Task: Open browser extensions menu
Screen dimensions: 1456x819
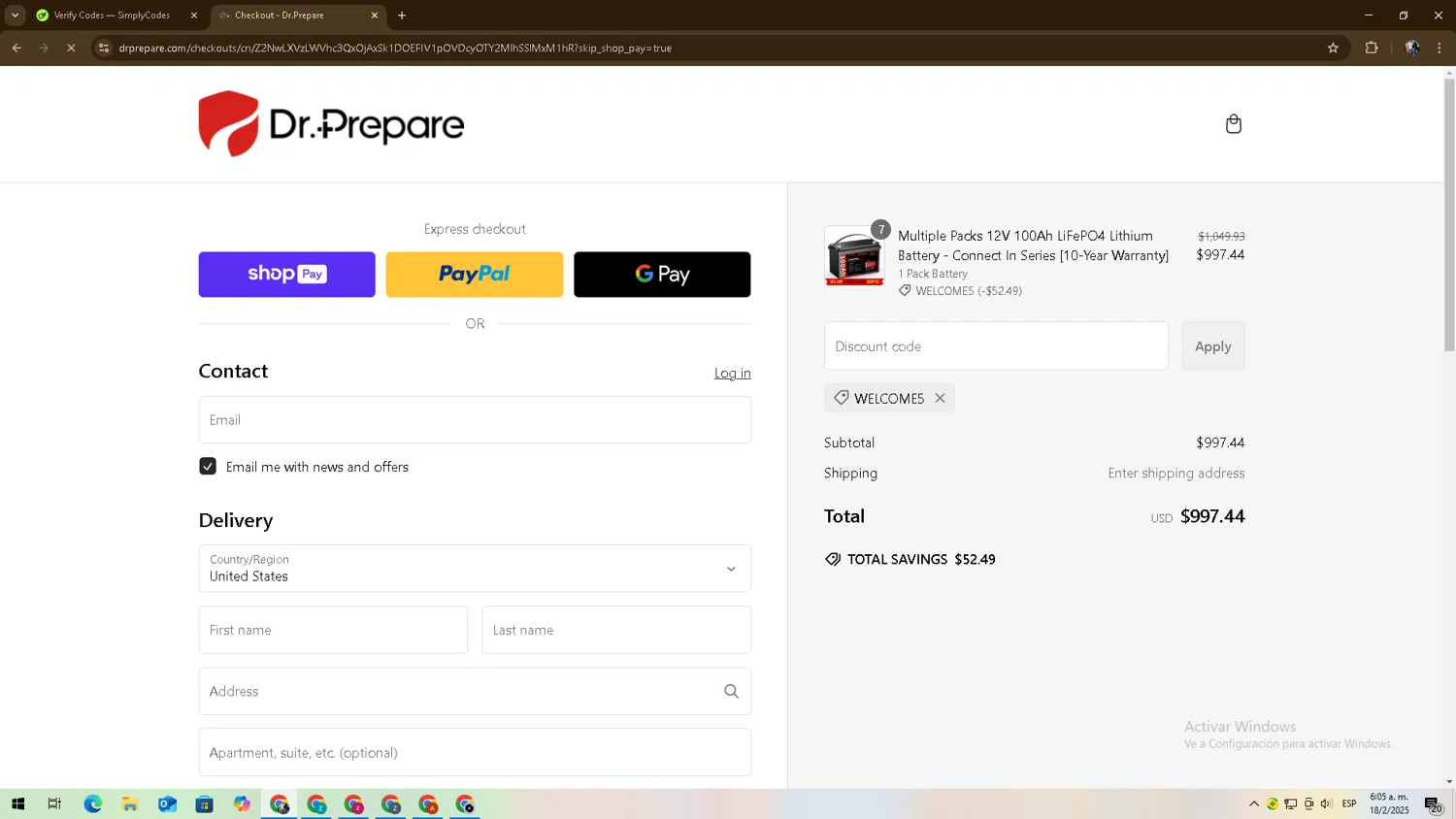Action: pos(1372,48)
